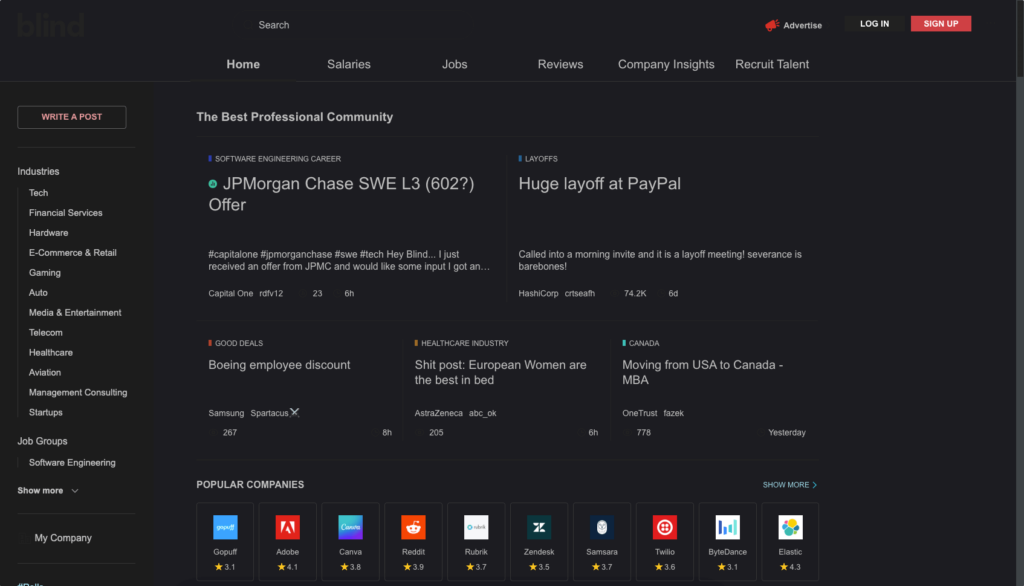The height and width of the screenshot is (586, 1024).
Task: Click LAYOFFS topic label
Action: point(541,159)
